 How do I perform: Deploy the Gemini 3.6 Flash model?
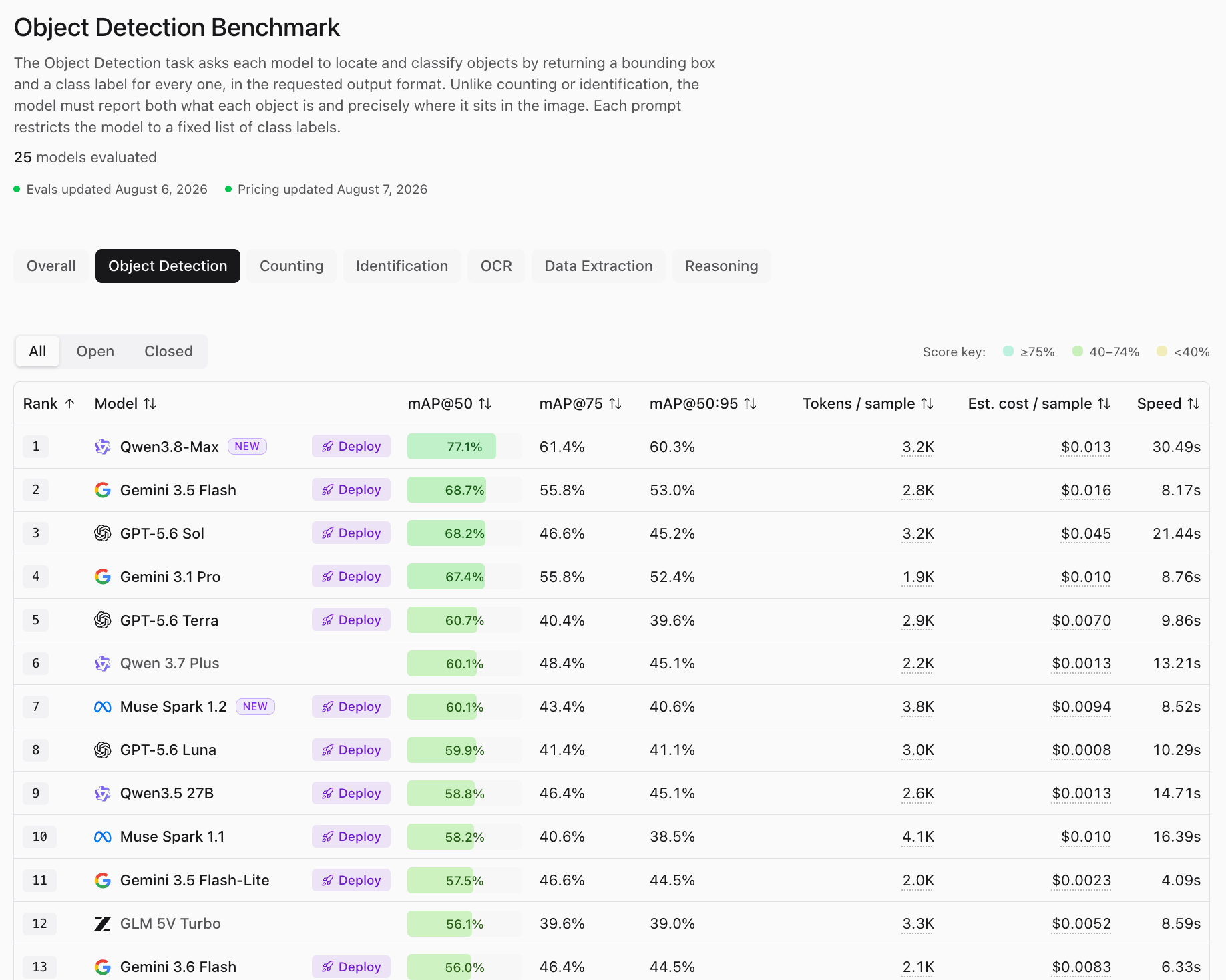351,967
